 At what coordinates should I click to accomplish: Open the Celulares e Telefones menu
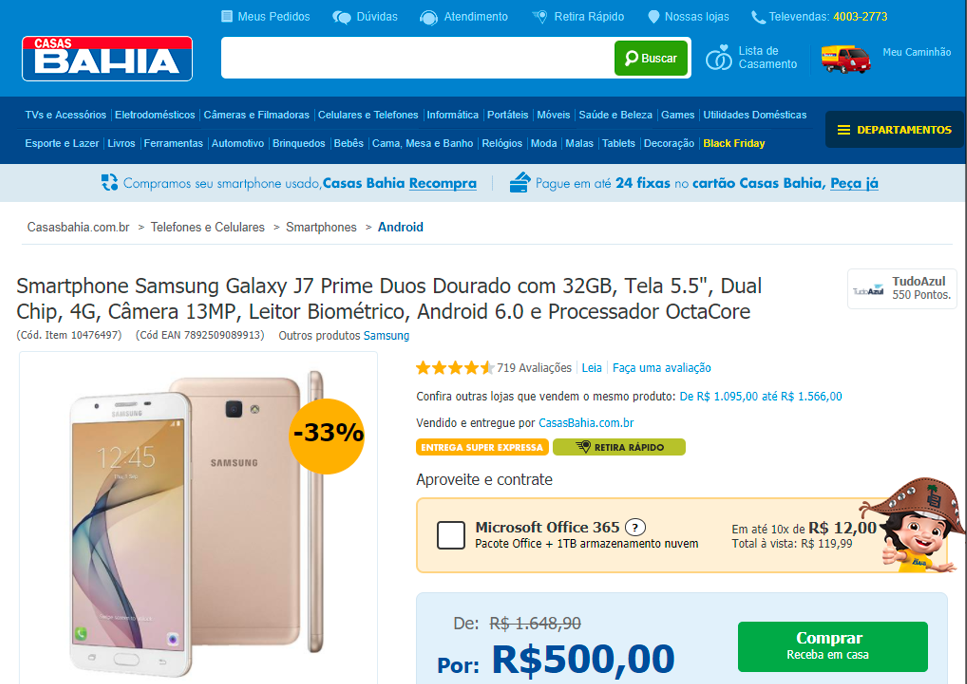pos(368,115)
